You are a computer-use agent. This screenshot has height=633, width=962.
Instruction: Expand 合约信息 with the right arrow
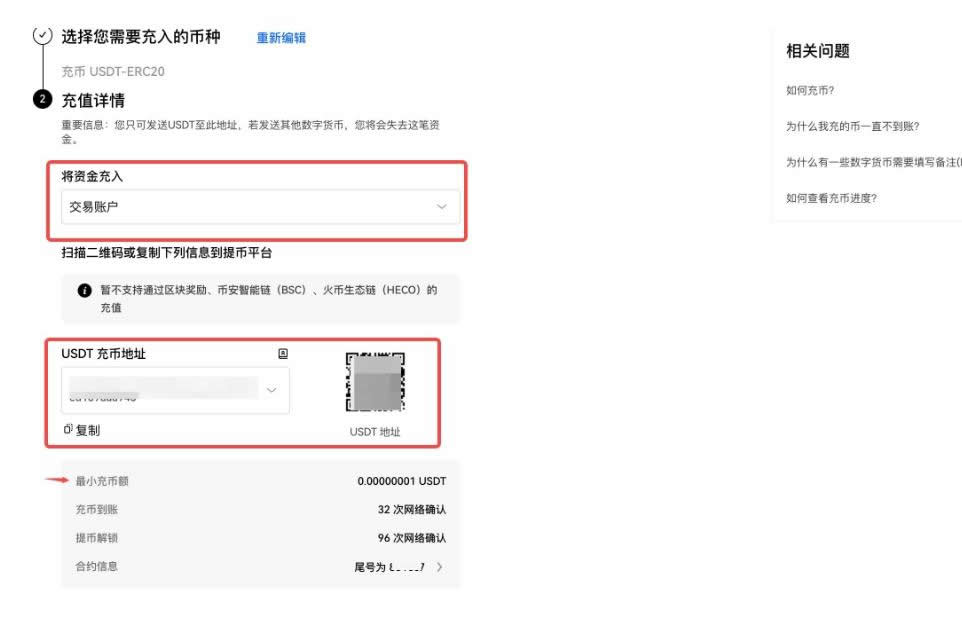(440, 567)
